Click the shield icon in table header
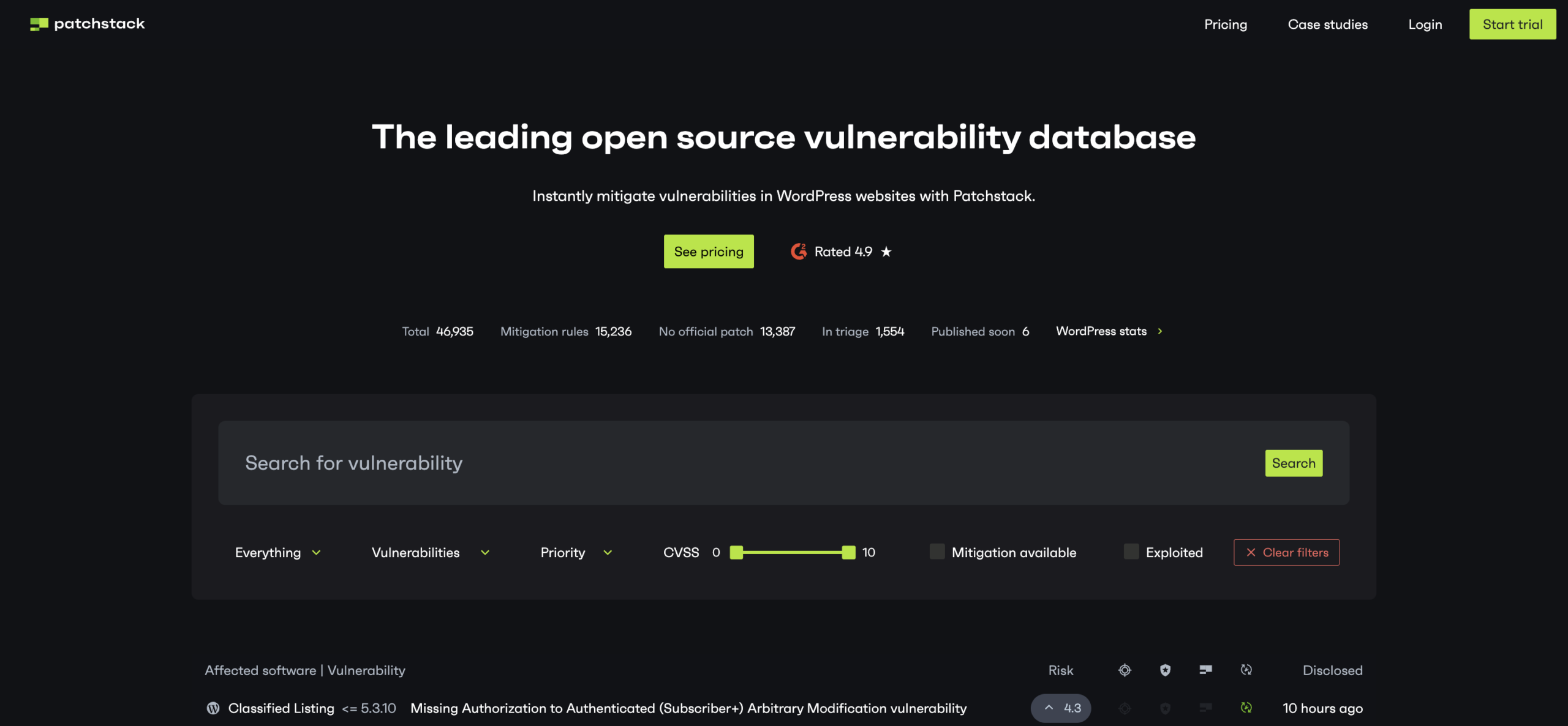This screenshot has height=726, width=1568. (1165, 670)
